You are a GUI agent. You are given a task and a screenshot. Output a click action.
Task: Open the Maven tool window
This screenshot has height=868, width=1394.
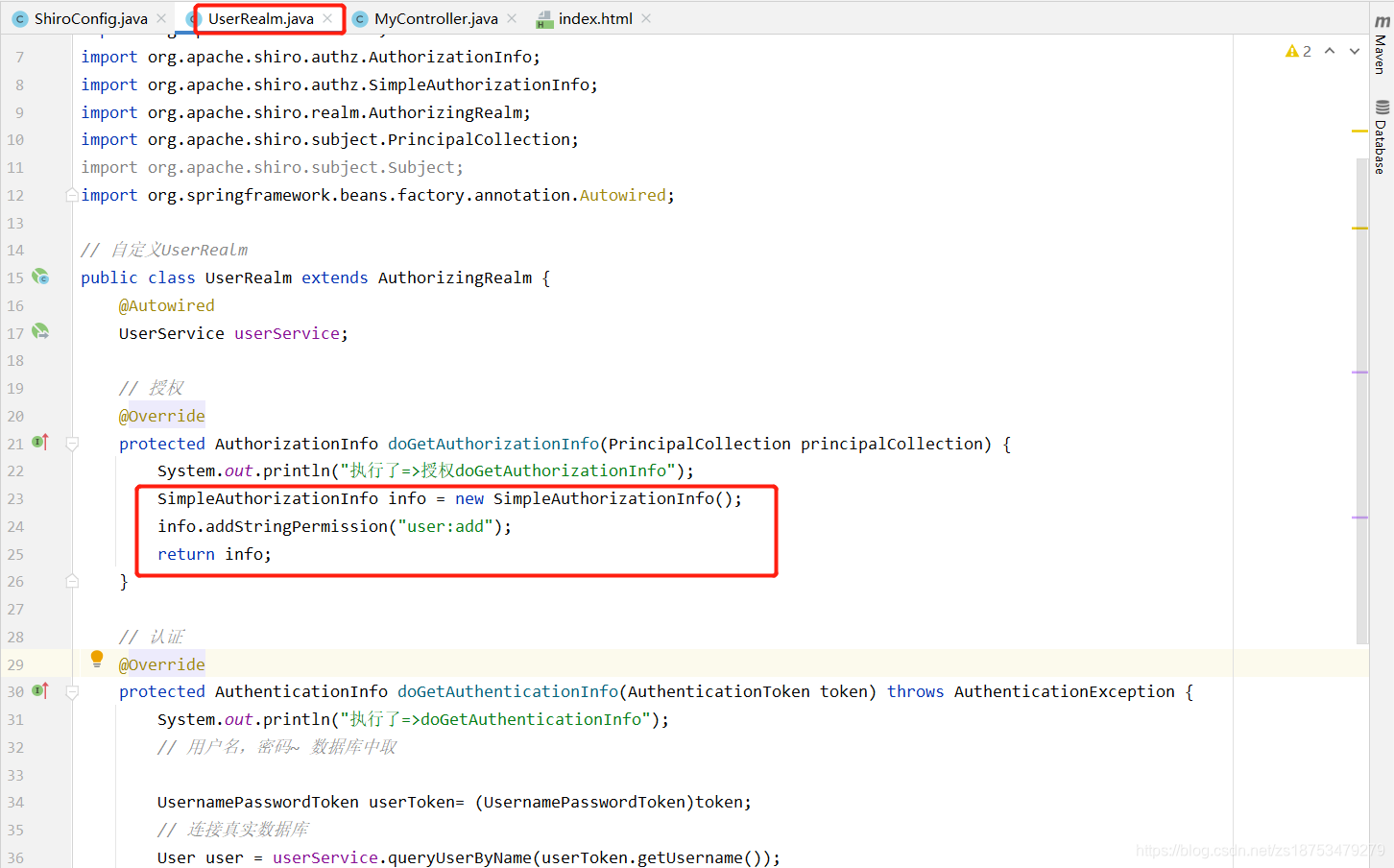[1382, 45]
